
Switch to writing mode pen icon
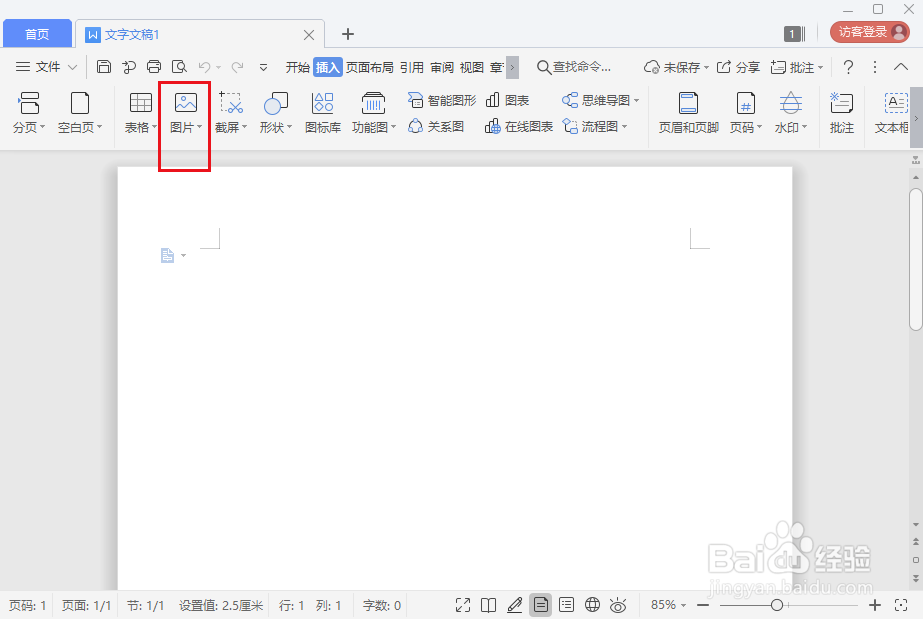point(514,605)
